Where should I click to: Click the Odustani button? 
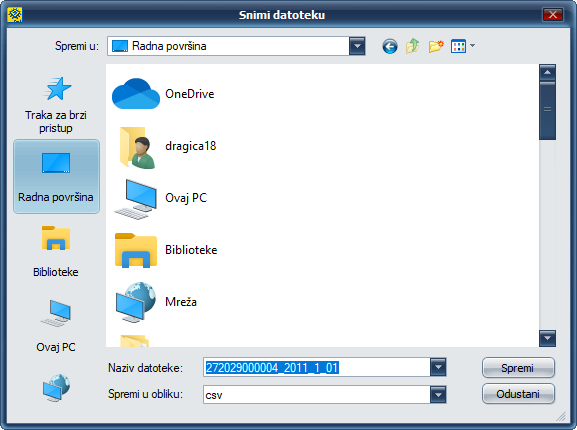(518, 394)
